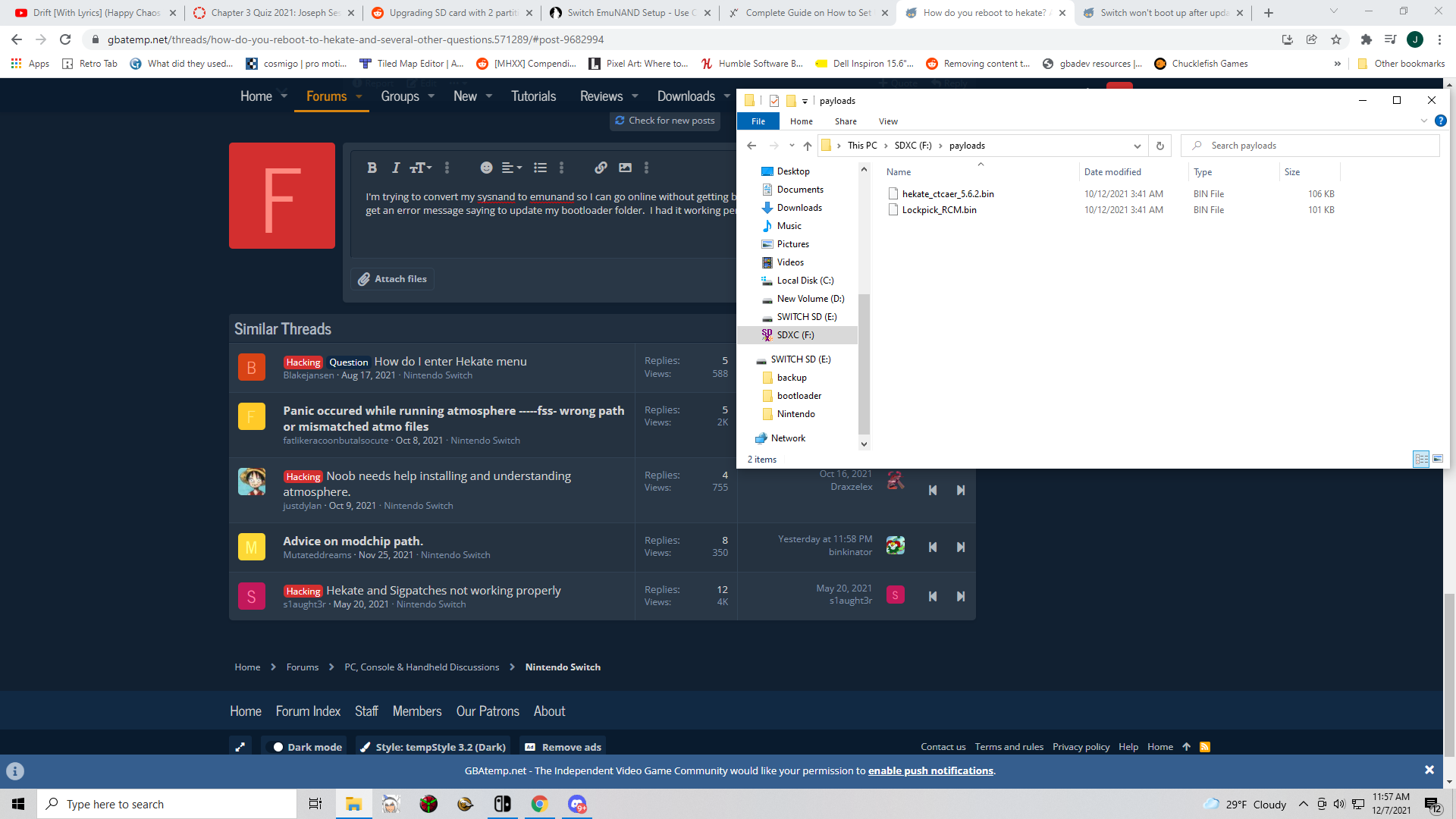Select hekate_ctcaer_5.6.2.bin file

(x=947, y=194)
